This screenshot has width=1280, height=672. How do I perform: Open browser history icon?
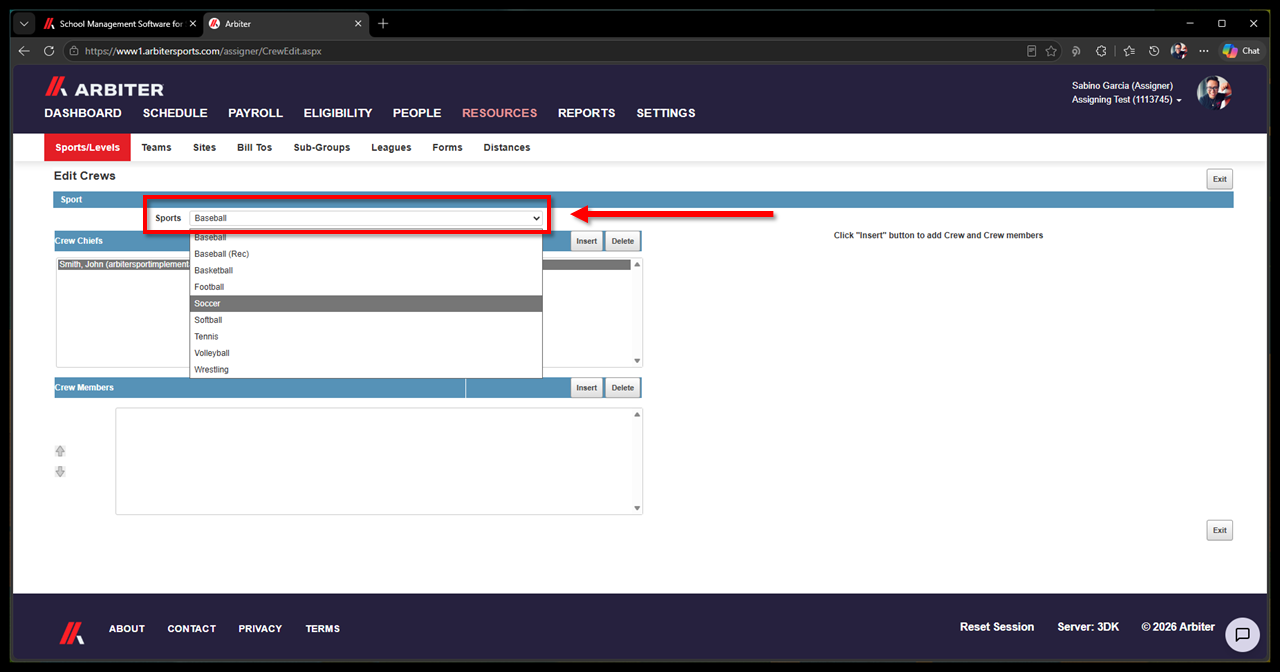point(1154,50)
